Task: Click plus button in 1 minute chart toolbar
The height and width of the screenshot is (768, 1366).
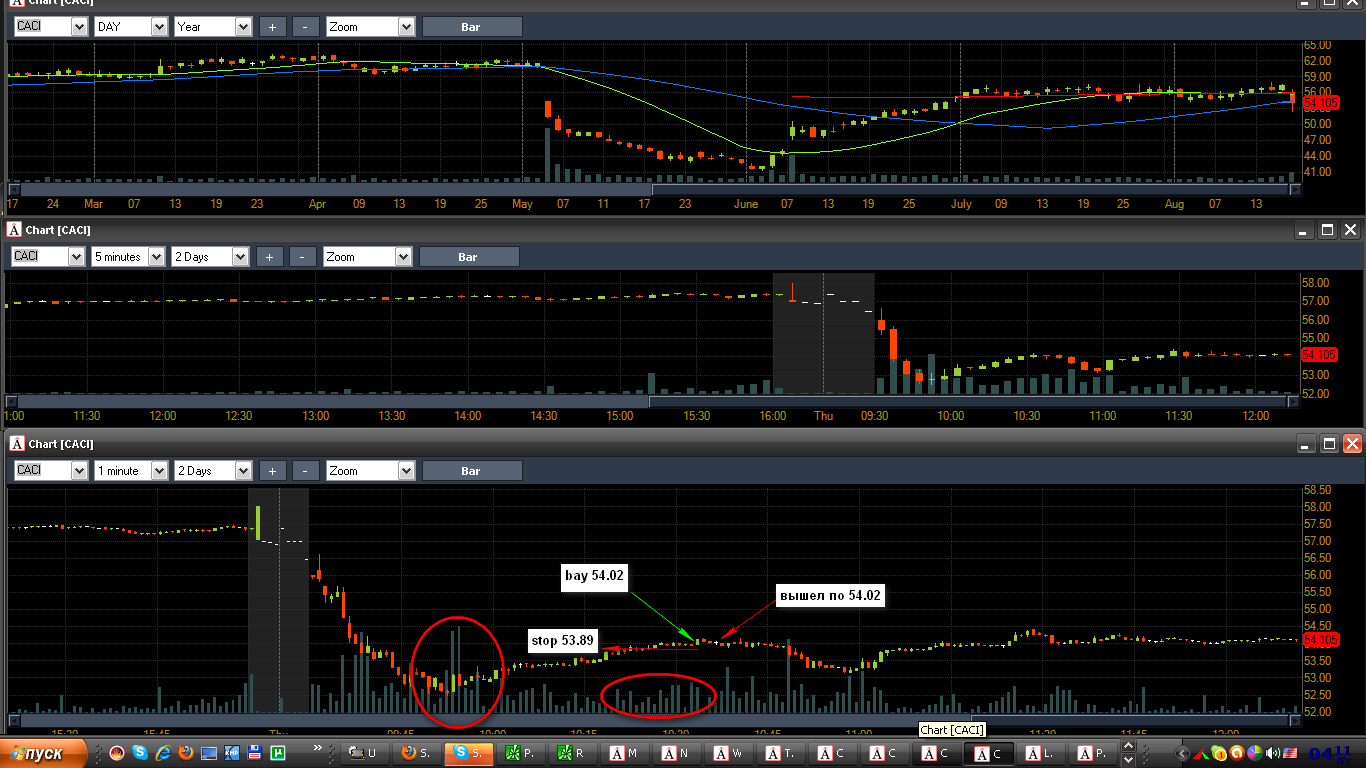Action: pos(272,471)
